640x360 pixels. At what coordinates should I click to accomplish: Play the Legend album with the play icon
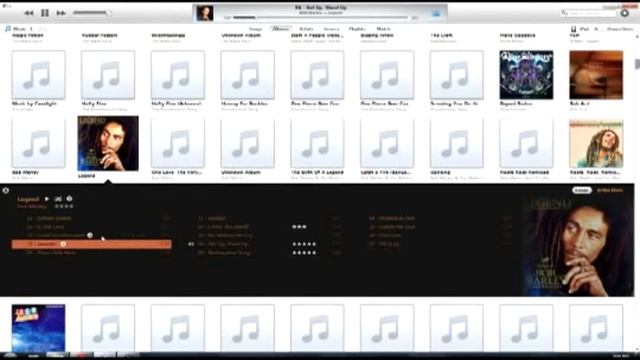47,199
